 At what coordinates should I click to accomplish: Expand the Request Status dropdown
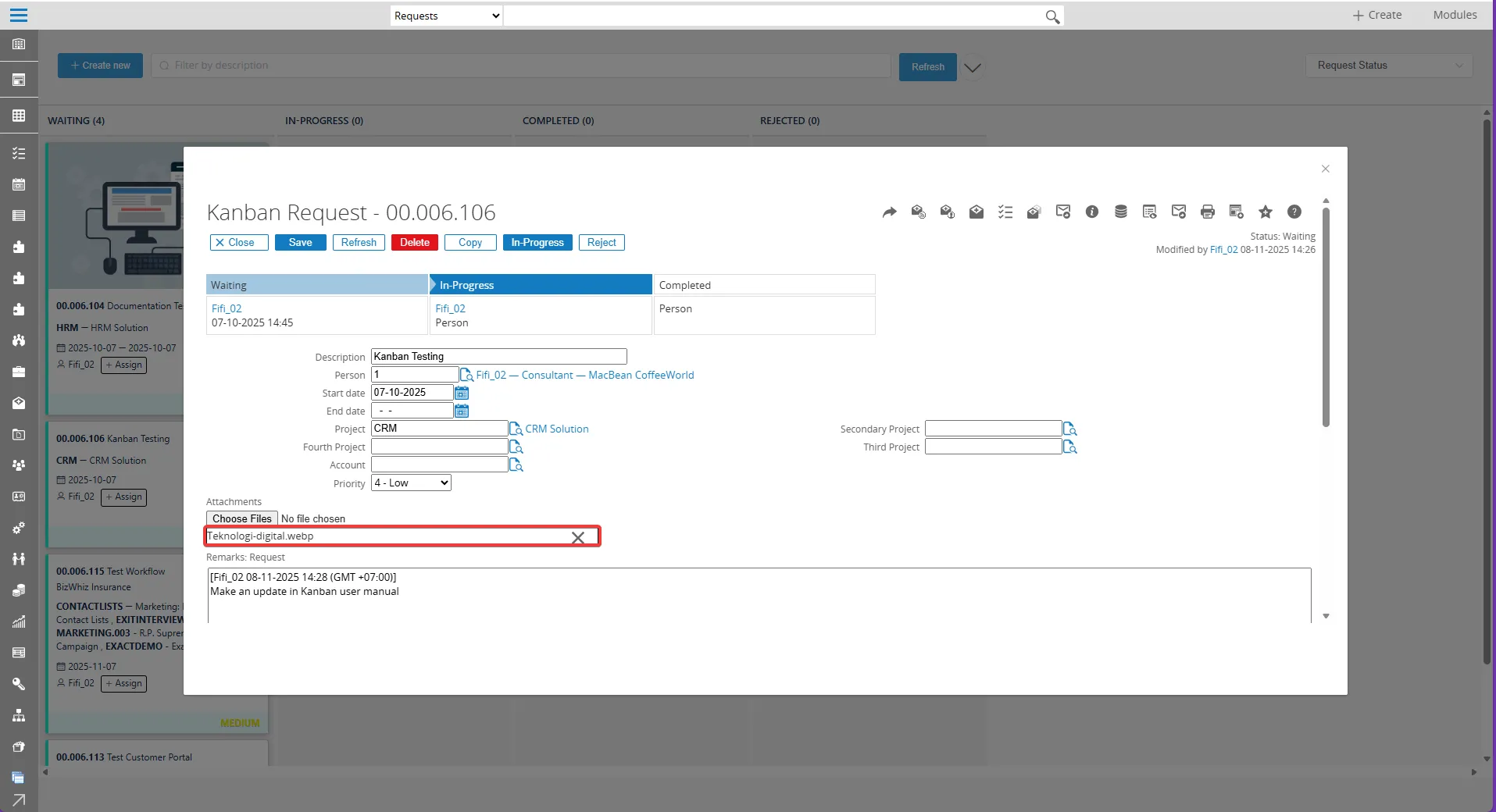[1389, 66]
